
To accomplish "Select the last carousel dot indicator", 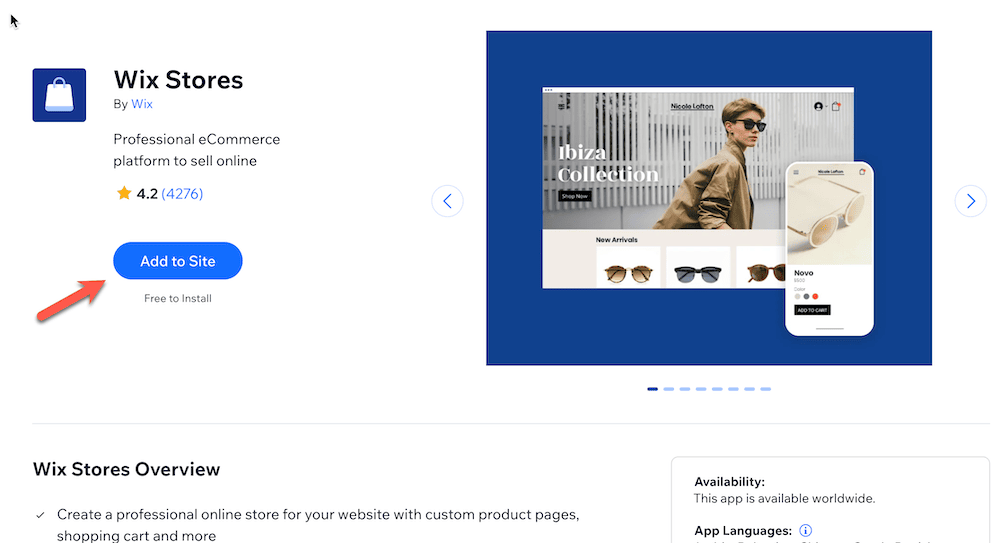I will tap(765, 389).
